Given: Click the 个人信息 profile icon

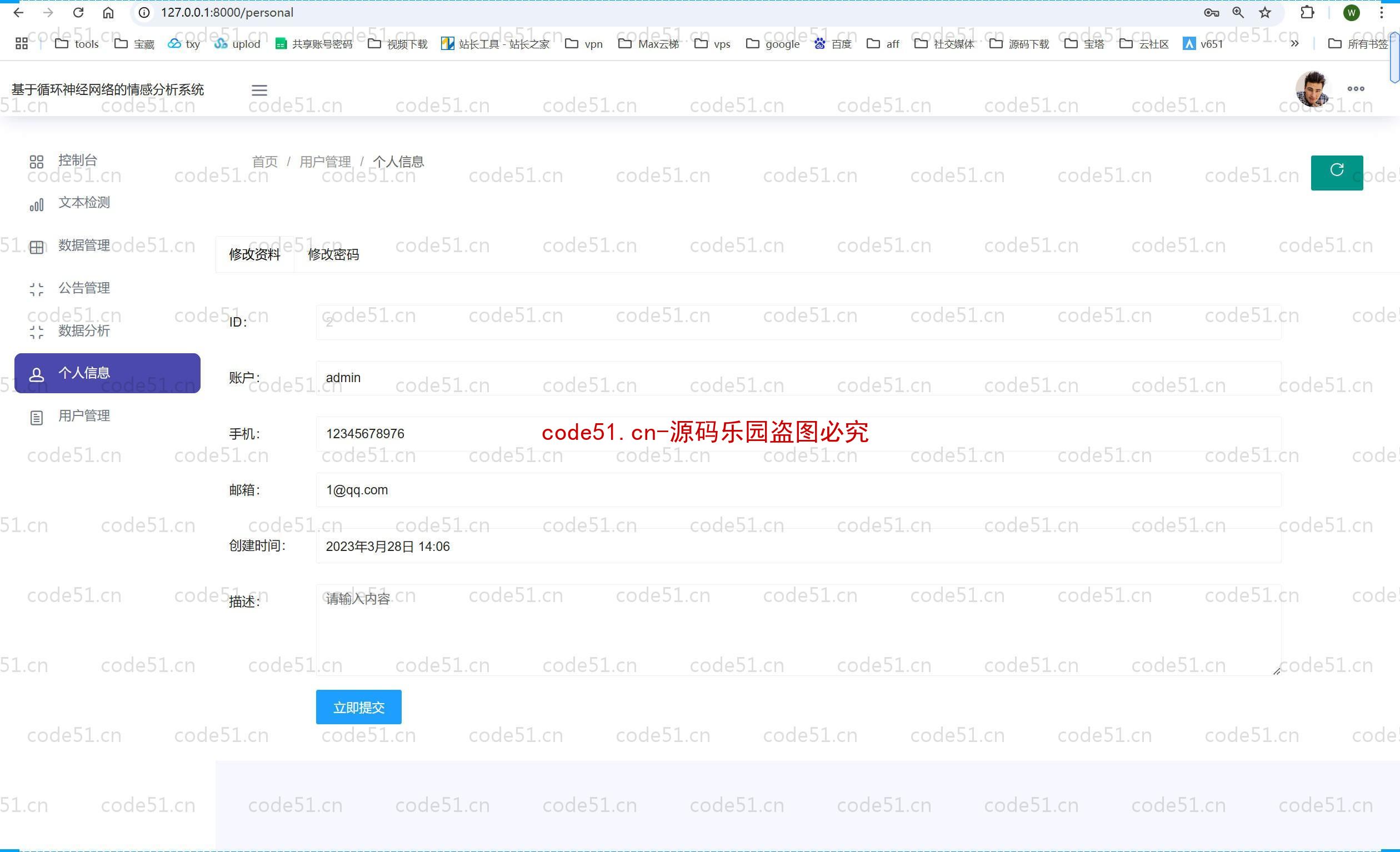Looking at the screenshot, I should (35, 372).
